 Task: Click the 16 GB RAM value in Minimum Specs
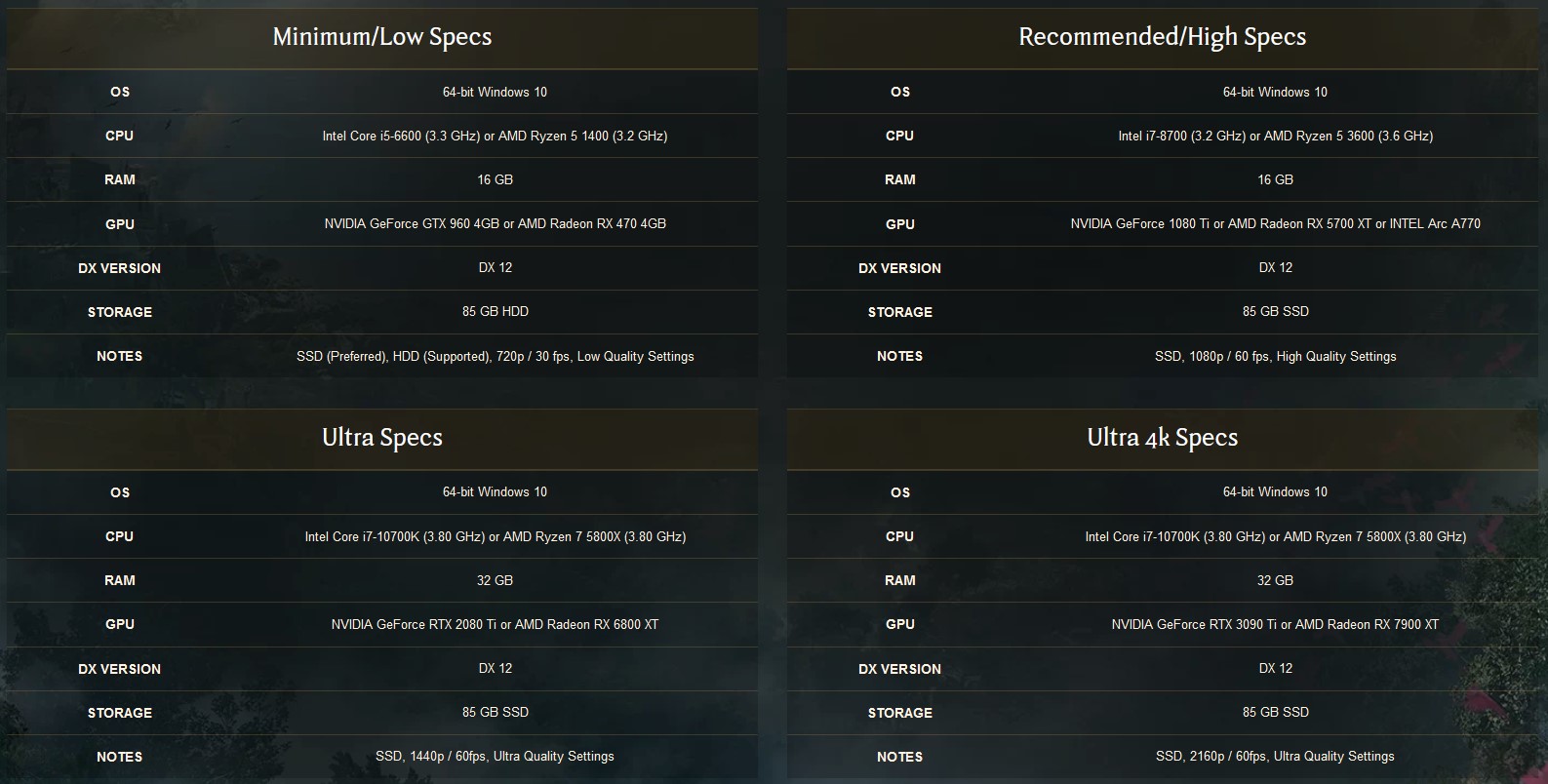pos(495,180)
